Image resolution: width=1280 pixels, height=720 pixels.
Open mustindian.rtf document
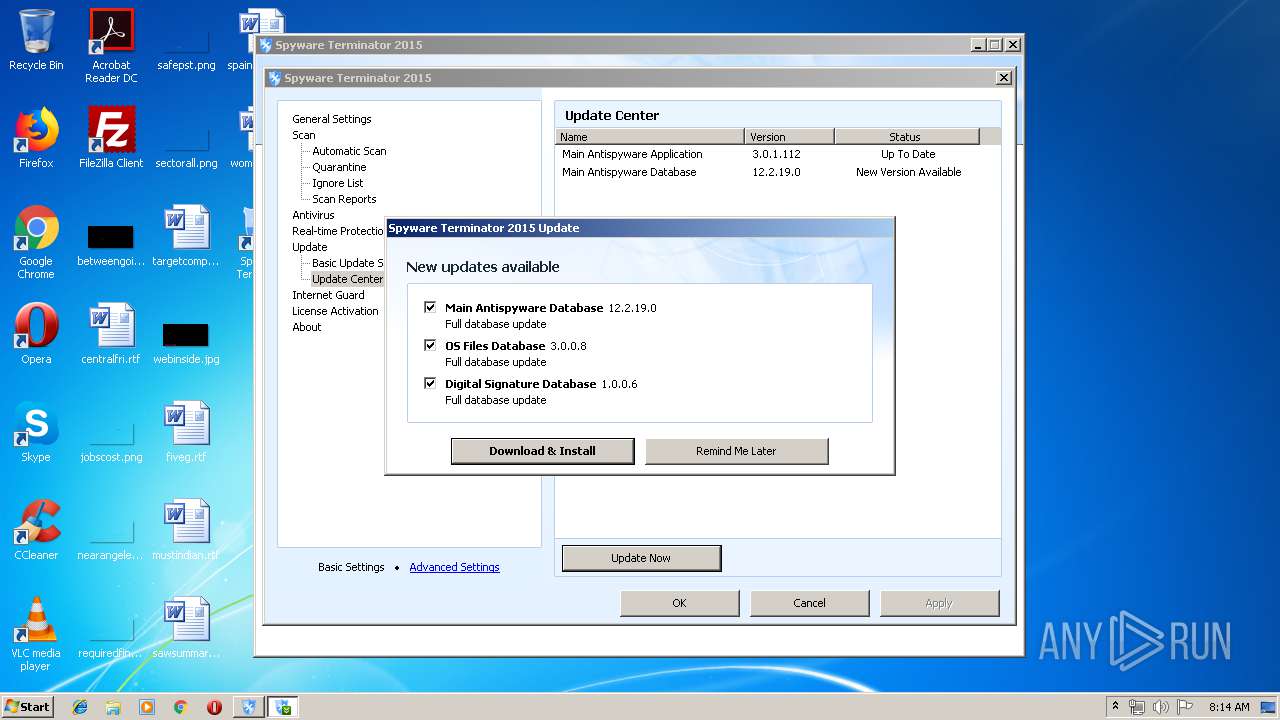[186, 530]
